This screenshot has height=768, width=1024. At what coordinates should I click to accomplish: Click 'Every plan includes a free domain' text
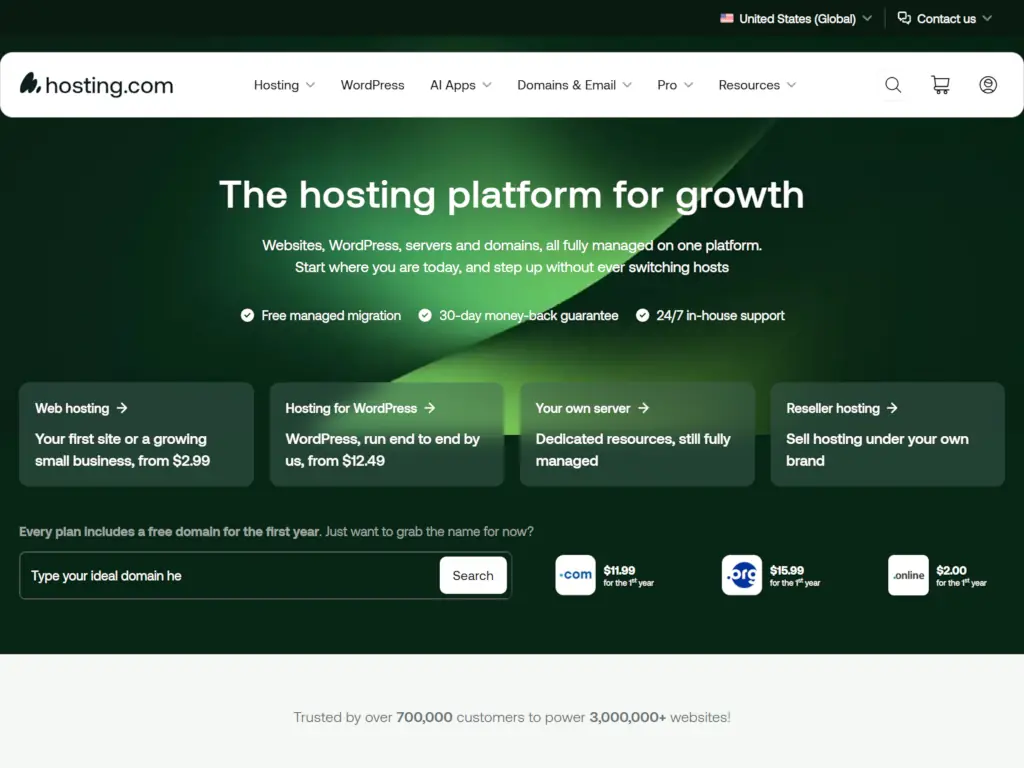170,532
